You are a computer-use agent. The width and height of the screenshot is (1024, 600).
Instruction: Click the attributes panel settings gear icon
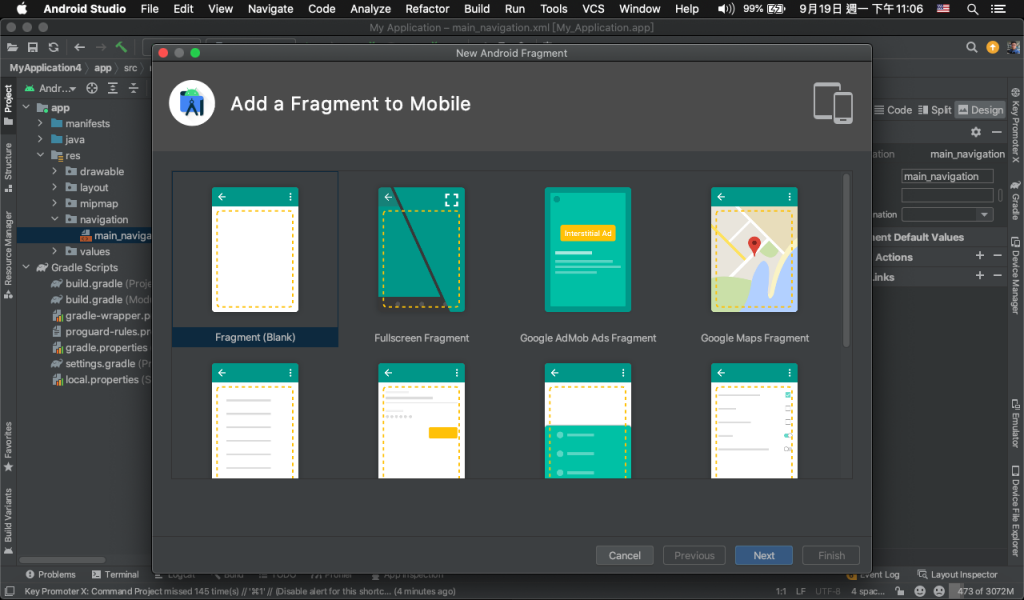tap(976, 132)
